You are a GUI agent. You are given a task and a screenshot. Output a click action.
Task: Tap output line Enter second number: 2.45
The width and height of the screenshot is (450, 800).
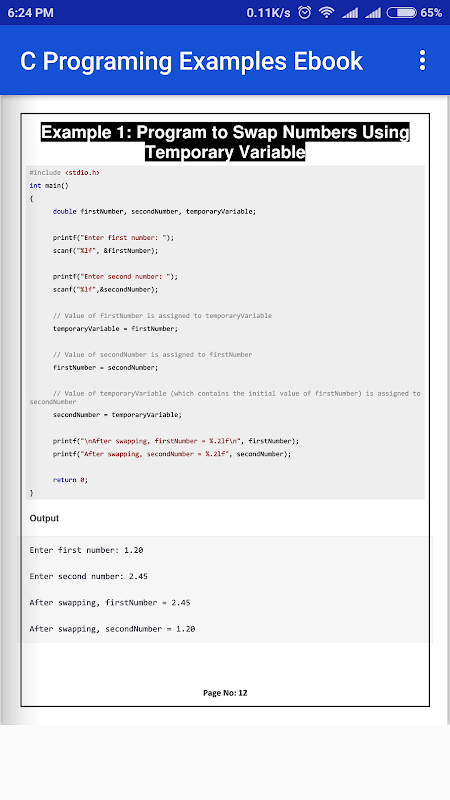[x=89, y=577]
